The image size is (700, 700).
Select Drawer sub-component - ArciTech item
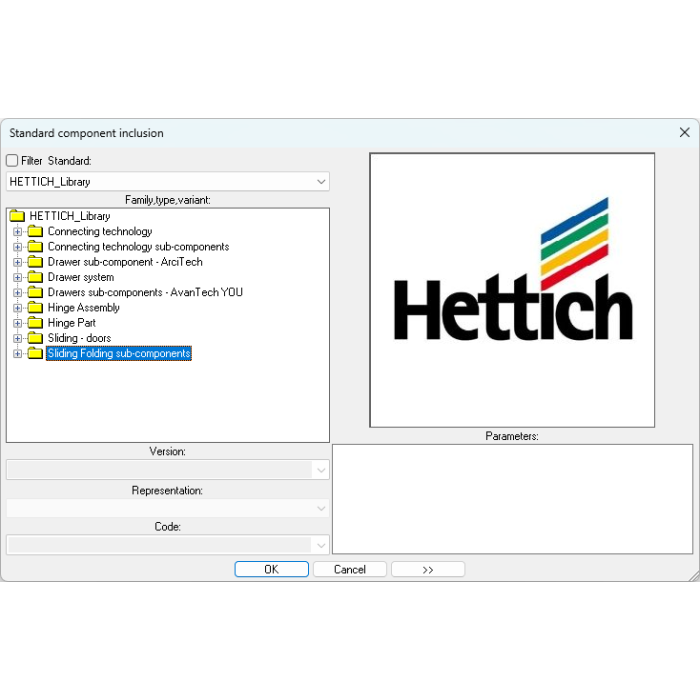point(125,262)
